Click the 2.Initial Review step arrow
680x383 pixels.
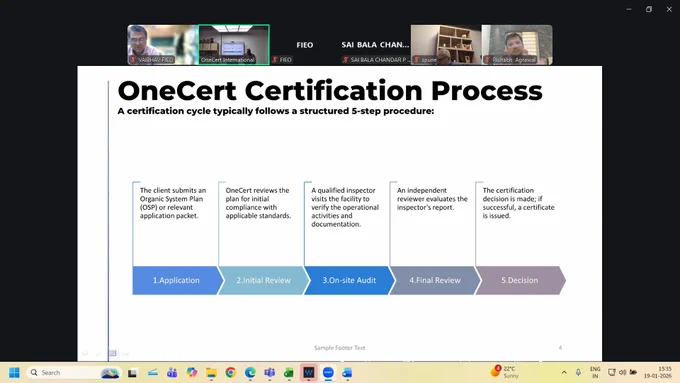(264, 280)
